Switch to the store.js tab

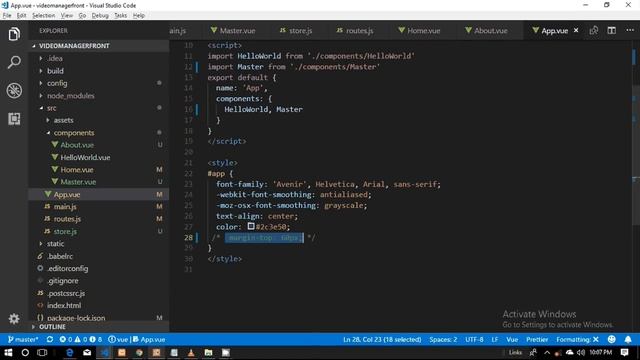click(296, 31)
